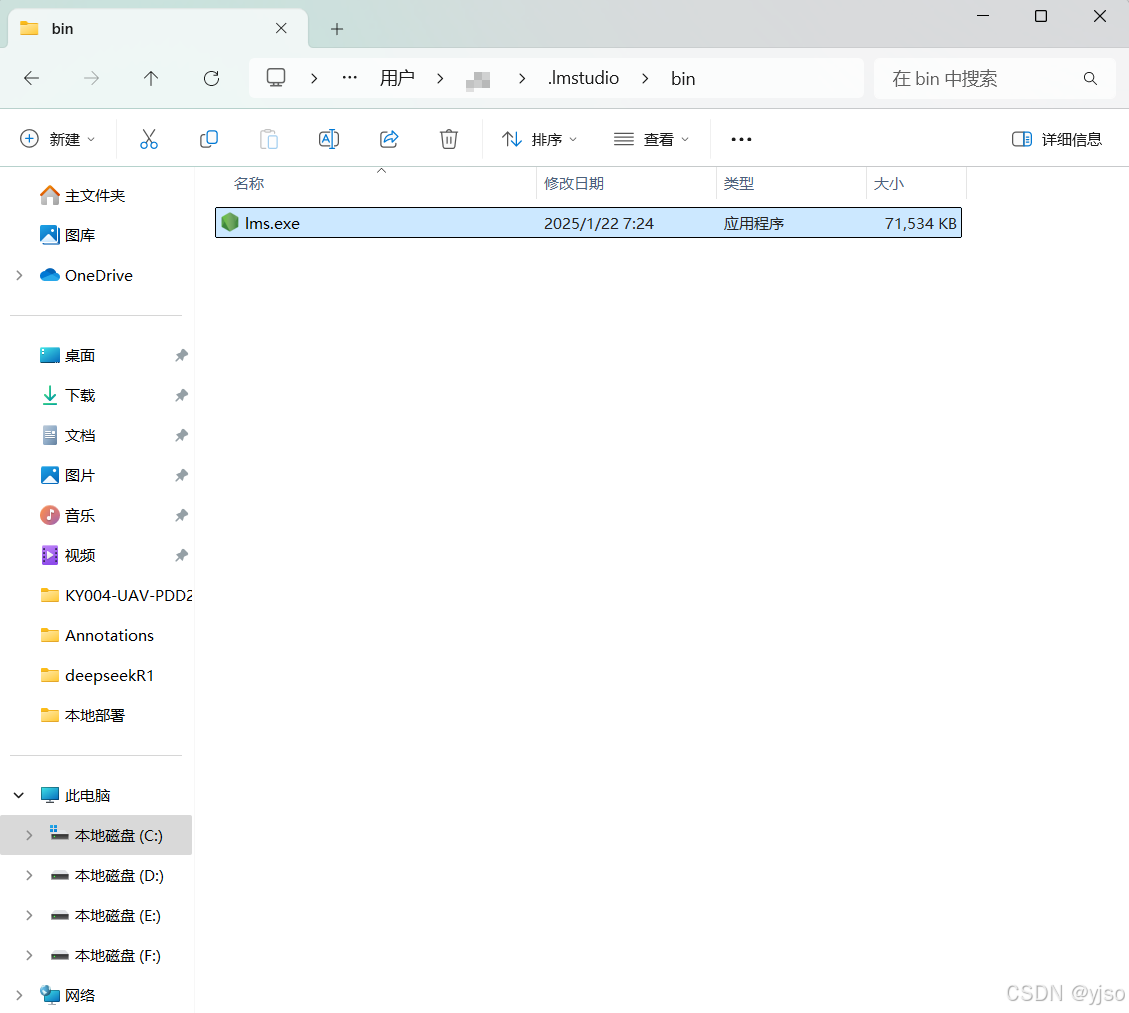Expand chevron after 用户 breadcrumb

coord(440,78)
